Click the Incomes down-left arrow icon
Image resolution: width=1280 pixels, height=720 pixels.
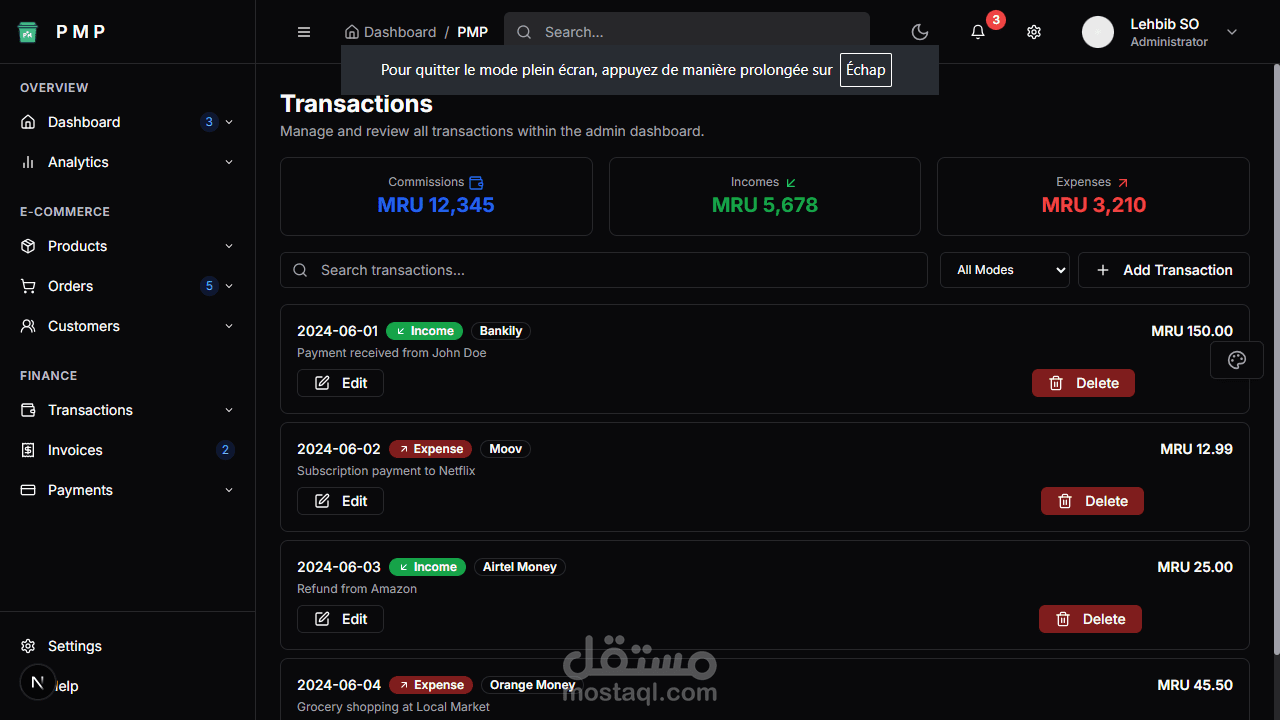(x=791, y=182)
